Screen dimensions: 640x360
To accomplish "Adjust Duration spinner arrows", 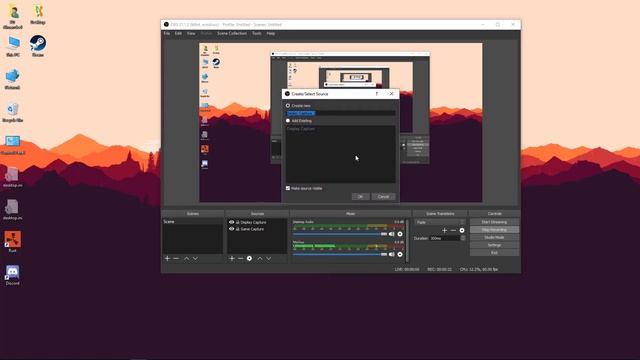I will (x=463, y=238).
